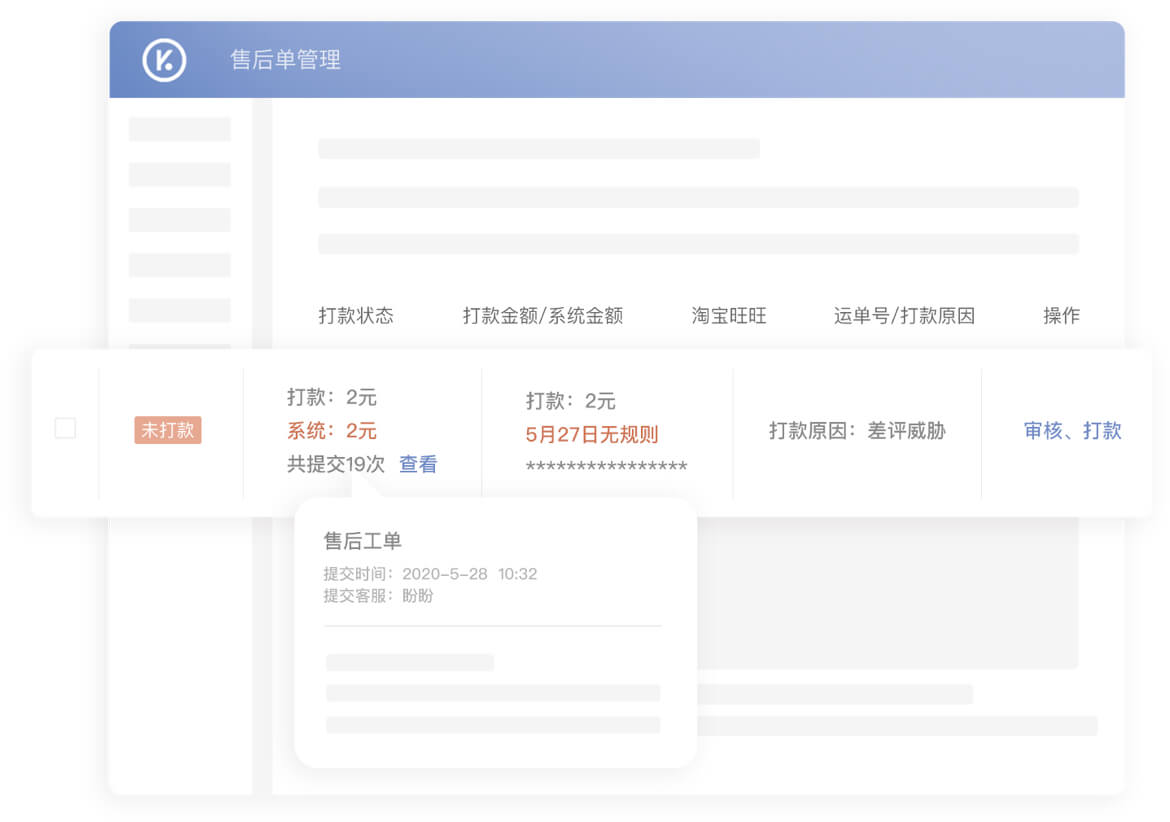Select the 打款原因：差评威胁 cell
Screen dimensions: 1170x822
click(857, 431)
